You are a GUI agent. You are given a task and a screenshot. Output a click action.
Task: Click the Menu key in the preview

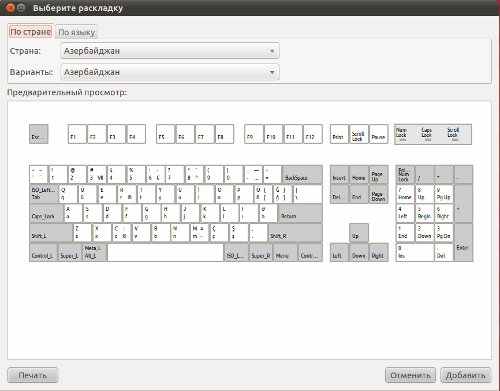pyautogui.click(x=285, y=252)
